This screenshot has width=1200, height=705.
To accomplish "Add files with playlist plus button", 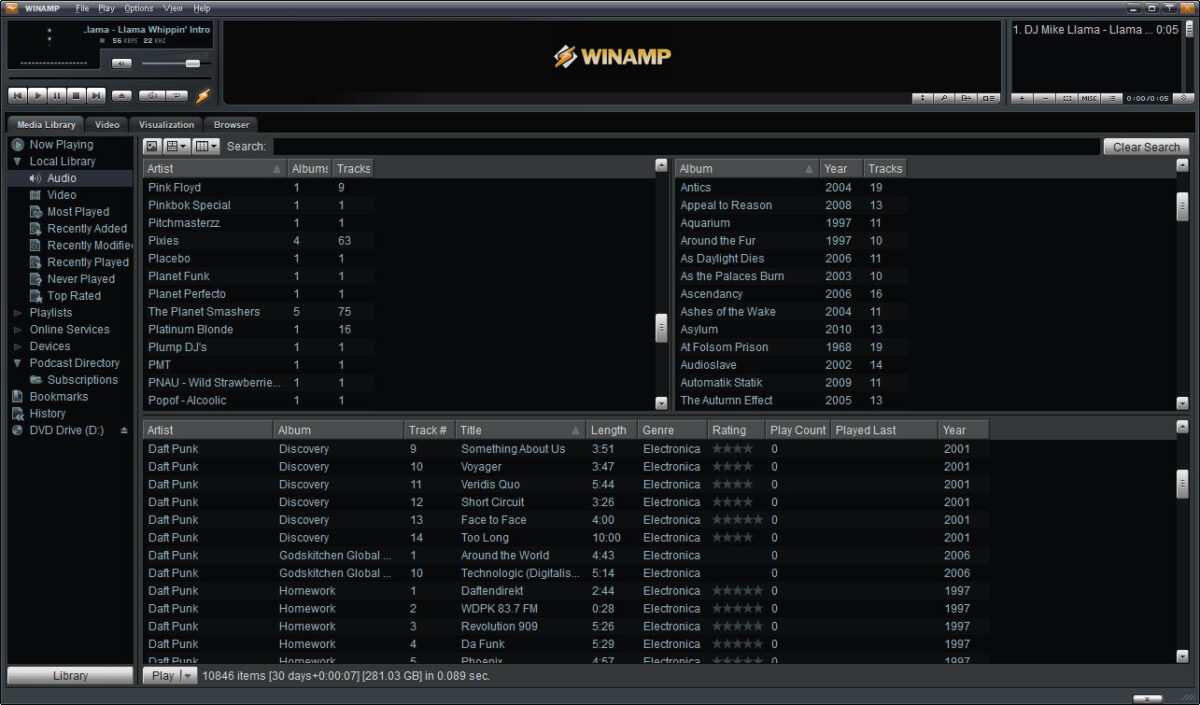I will (1021, 98).
